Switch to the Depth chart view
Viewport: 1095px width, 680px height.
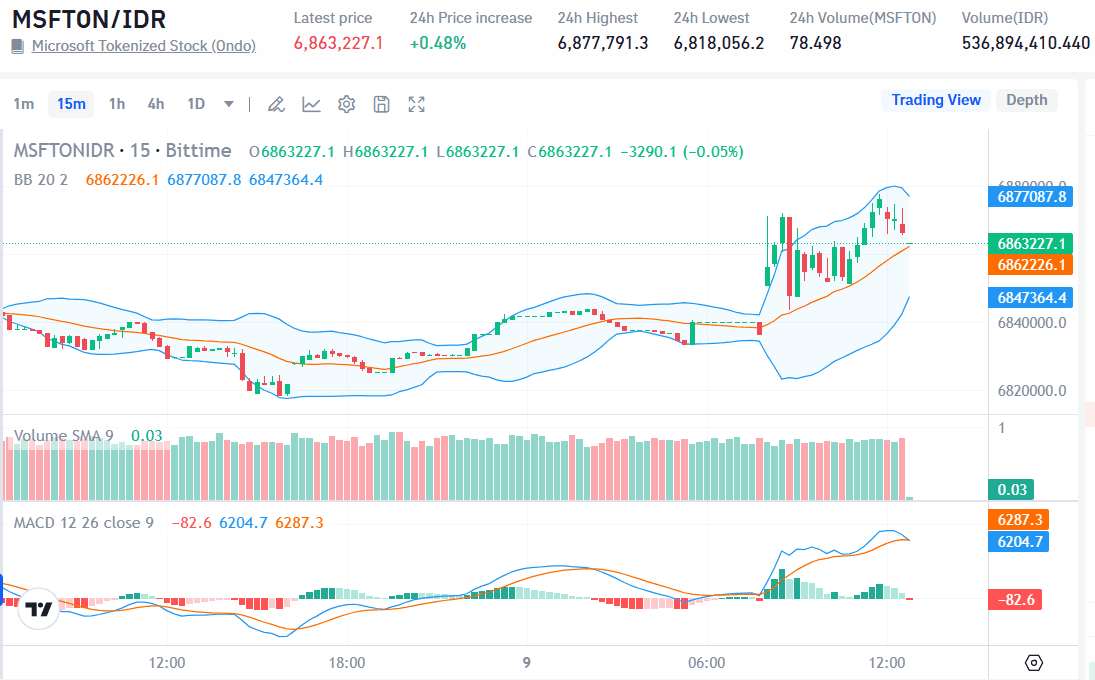pos(1026,100)
